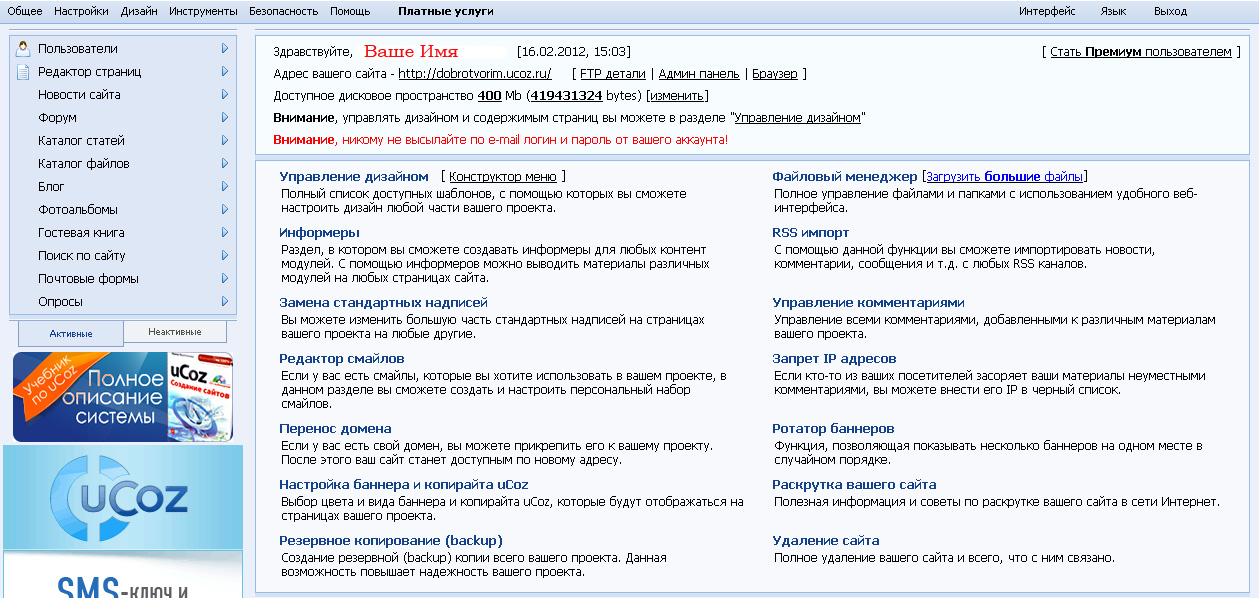
Task: Open the Перенос домена section
Action: (334, 428)
